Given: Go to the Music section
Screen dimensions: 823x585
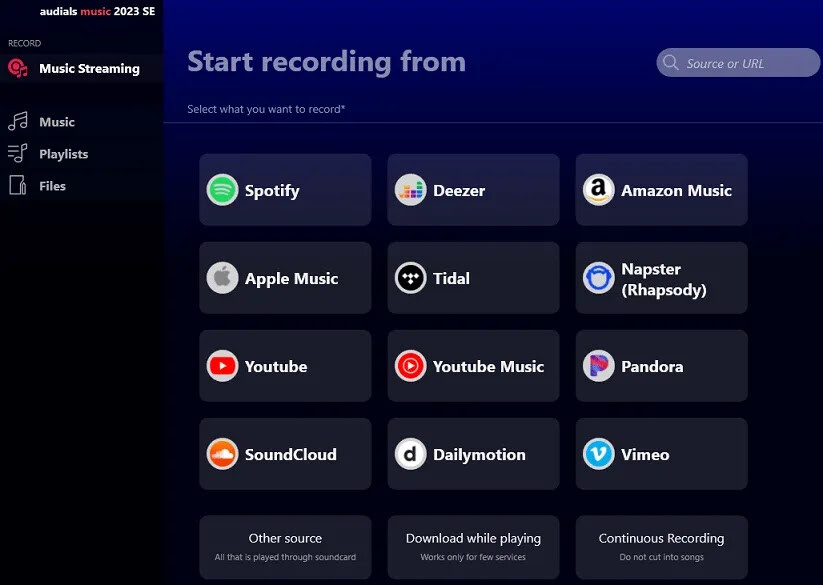Looking at the screenshot, I should tap(81, 122).
